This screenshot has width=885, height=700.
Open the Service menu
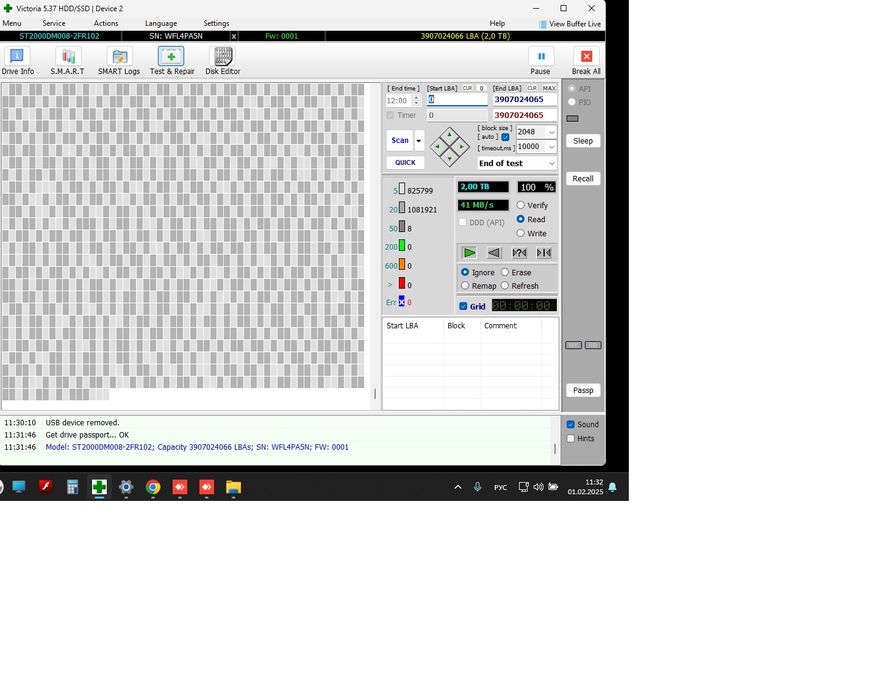point(54,23)
